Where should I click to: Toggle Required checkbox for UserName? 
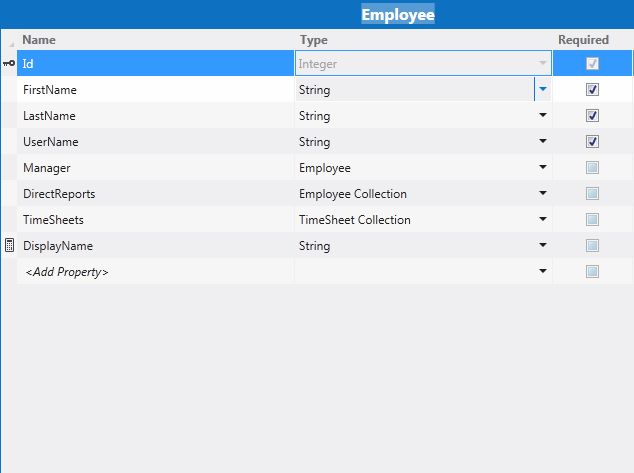(x=592, y=141)
